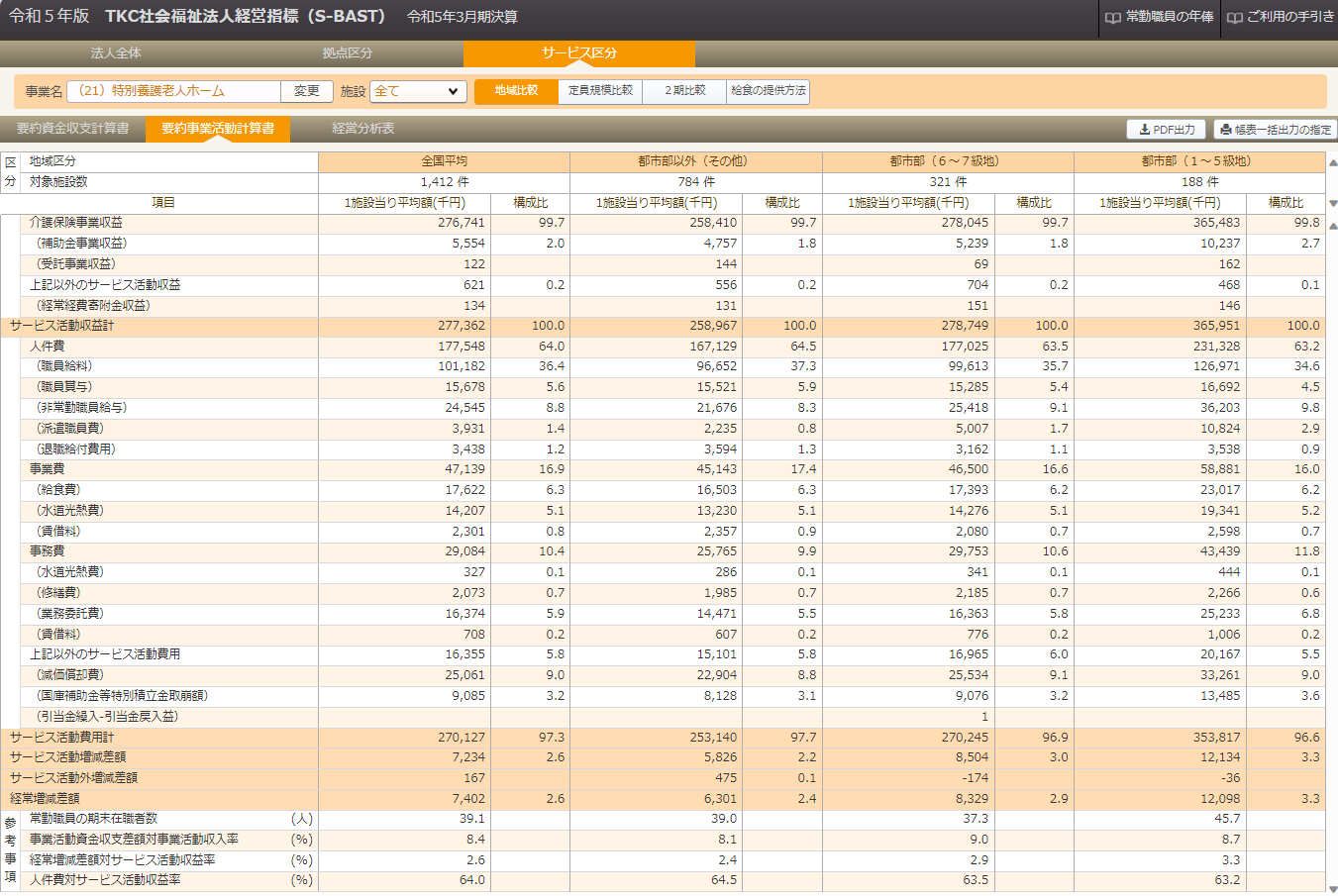Switch to 定員規模比較 comparison mode

point(600,91)
